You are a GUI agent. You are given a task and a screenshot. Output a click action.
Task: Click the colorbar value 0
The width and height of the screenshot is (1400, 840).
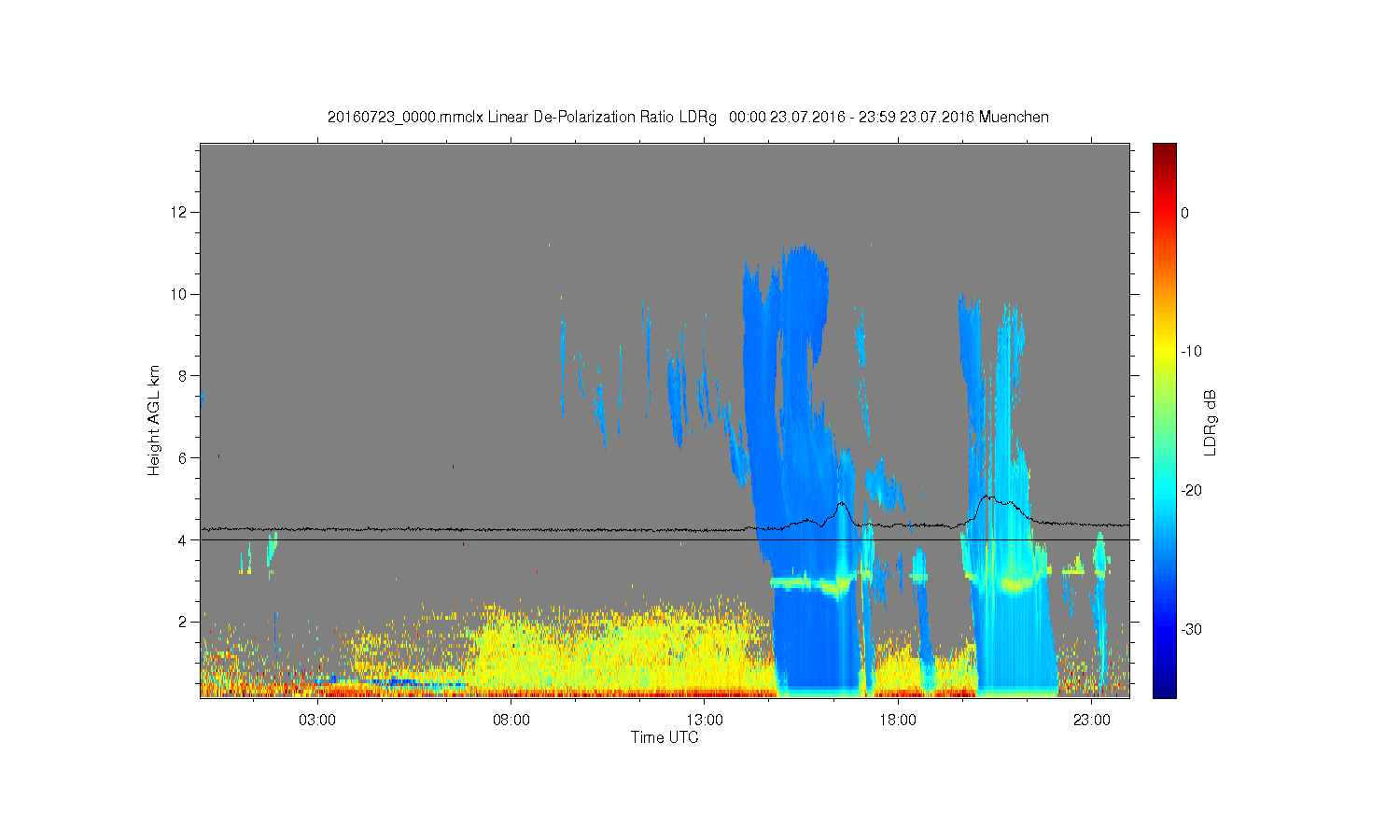[1184, 213]
